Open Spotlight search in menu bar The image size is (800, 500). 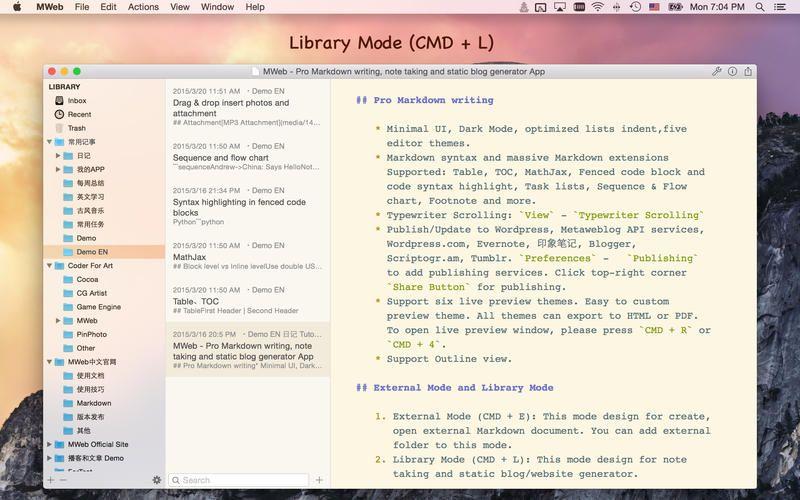click(760, 7)
